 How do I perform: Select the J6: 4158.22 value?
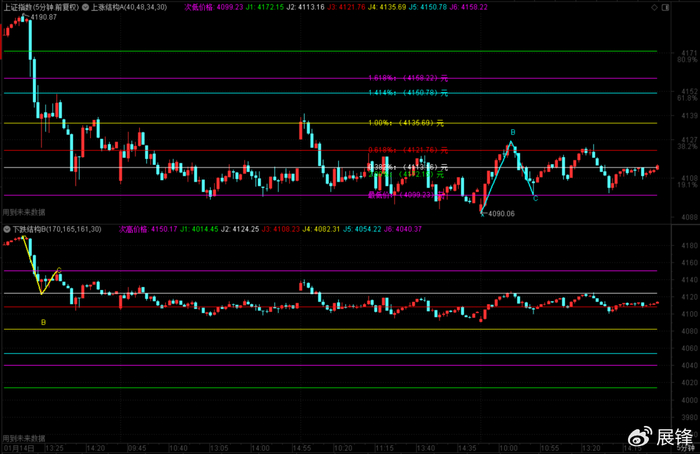pyautogui.click(x=468, y=7)
